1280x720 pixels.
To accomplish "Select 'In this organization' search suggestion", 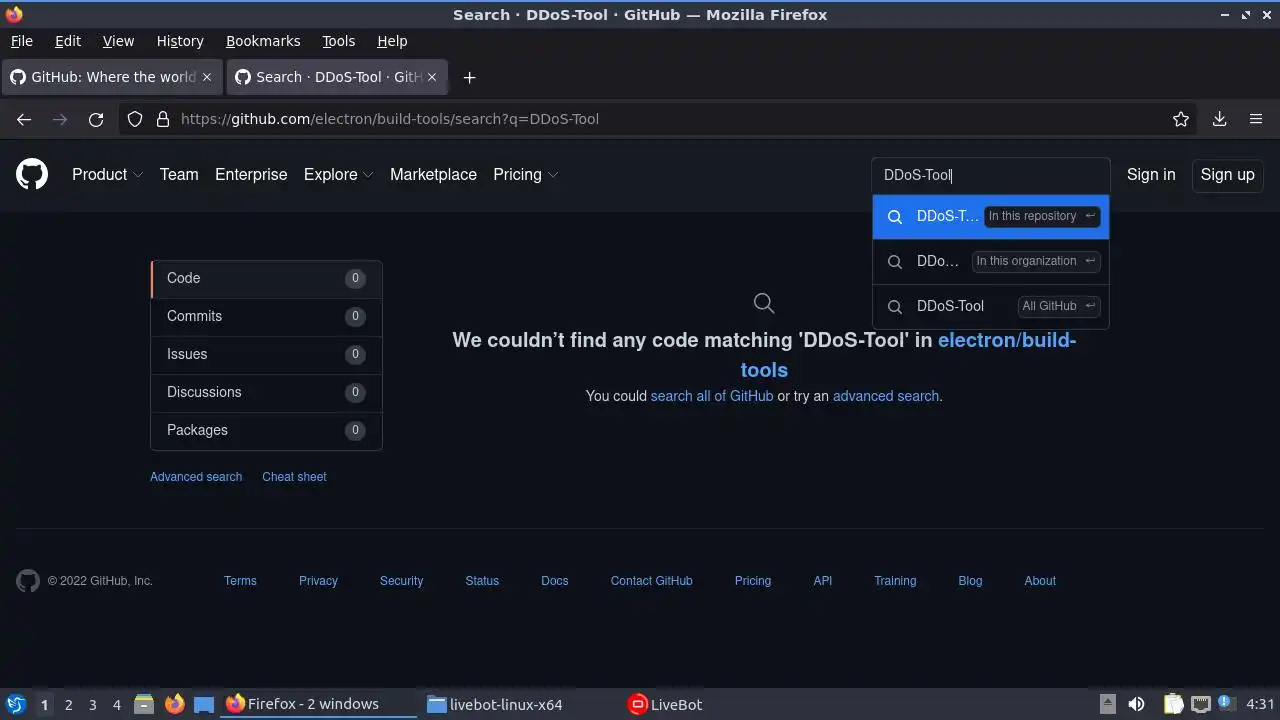I will [x=991, y=261].
